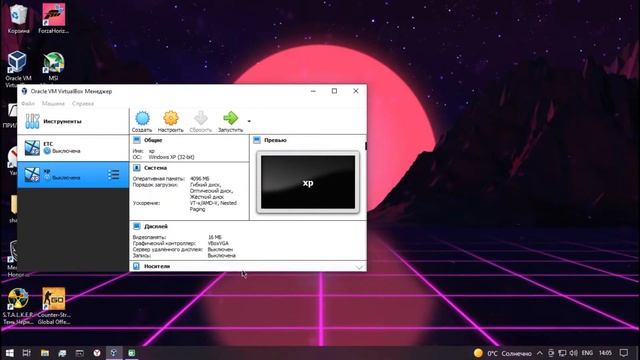The image size is (640, 360).
Task: Click the Windows XP (32-bit) OS value
Action: (171, 157)
